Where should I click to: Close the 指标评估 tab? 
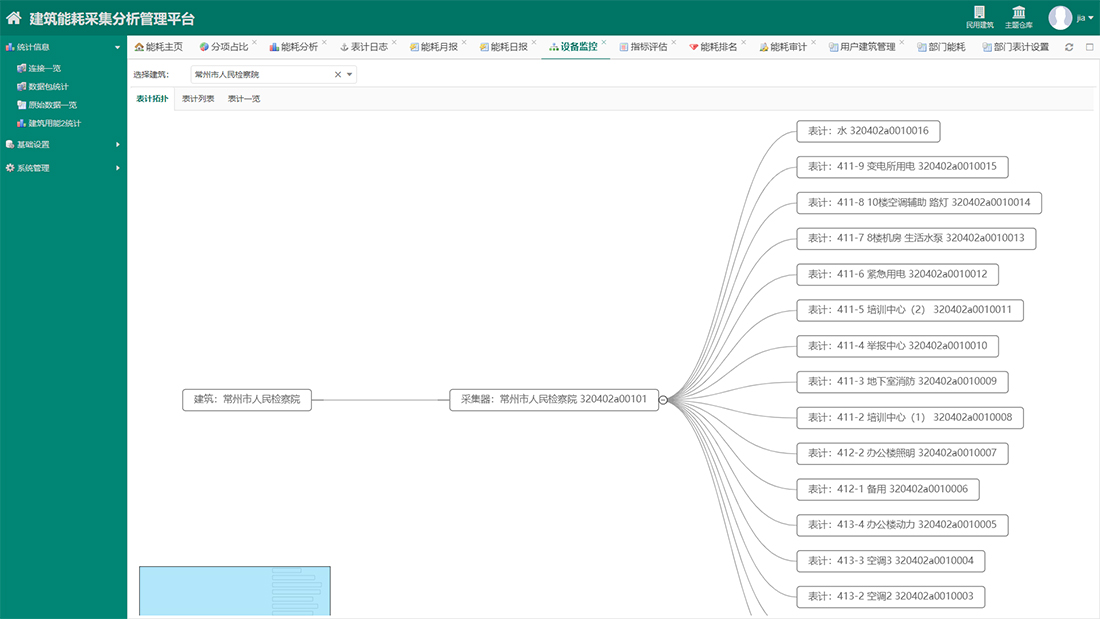(673, 42)
